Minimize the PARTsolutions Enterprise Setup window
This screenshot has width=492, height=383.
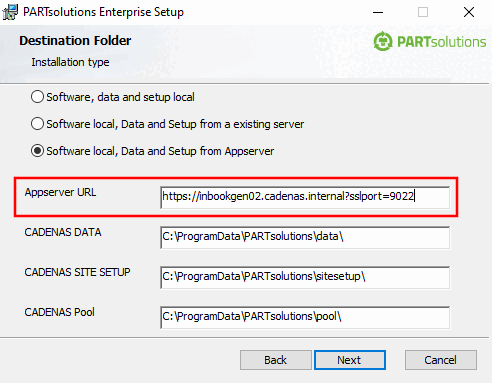378,12
